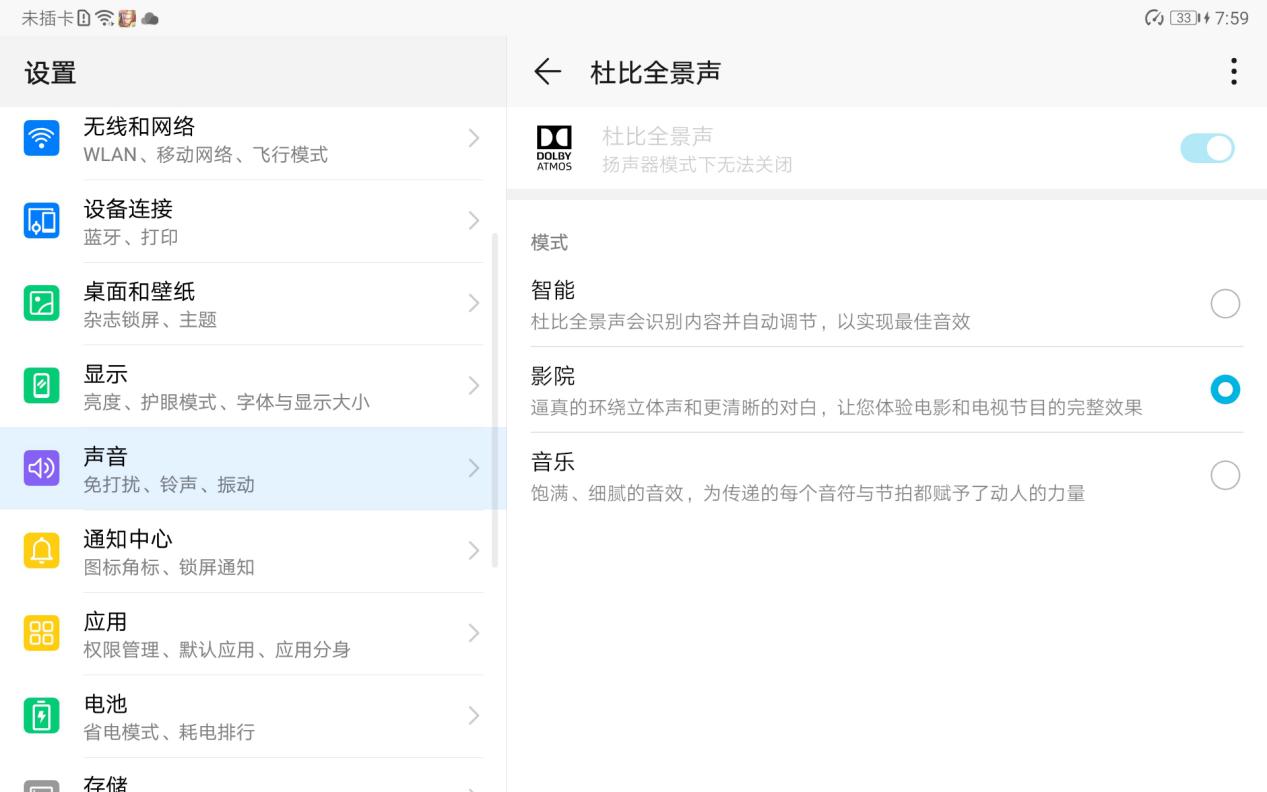Tap the SIM card status icon

[84, 18]
